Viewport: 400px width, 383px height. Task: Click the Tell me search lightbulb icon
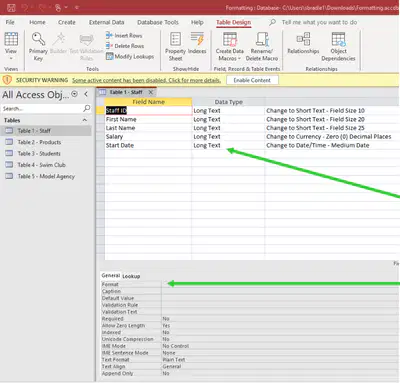click(x=272, y=22)
